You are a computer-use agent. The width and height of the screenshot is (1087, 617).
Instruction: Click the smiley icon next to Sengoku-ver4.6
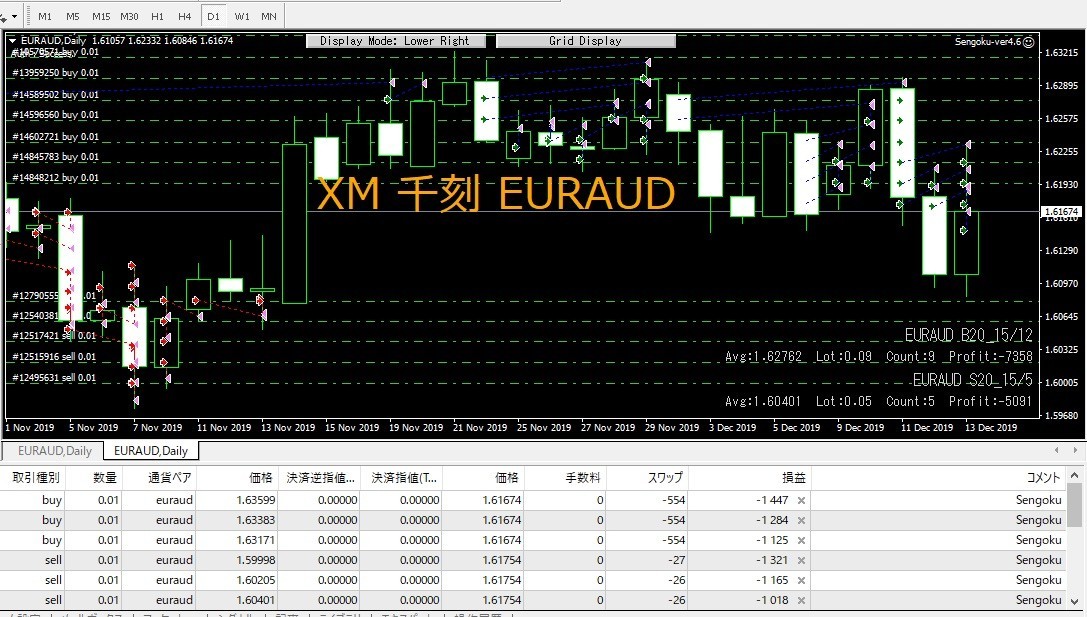coord(1029,42)
